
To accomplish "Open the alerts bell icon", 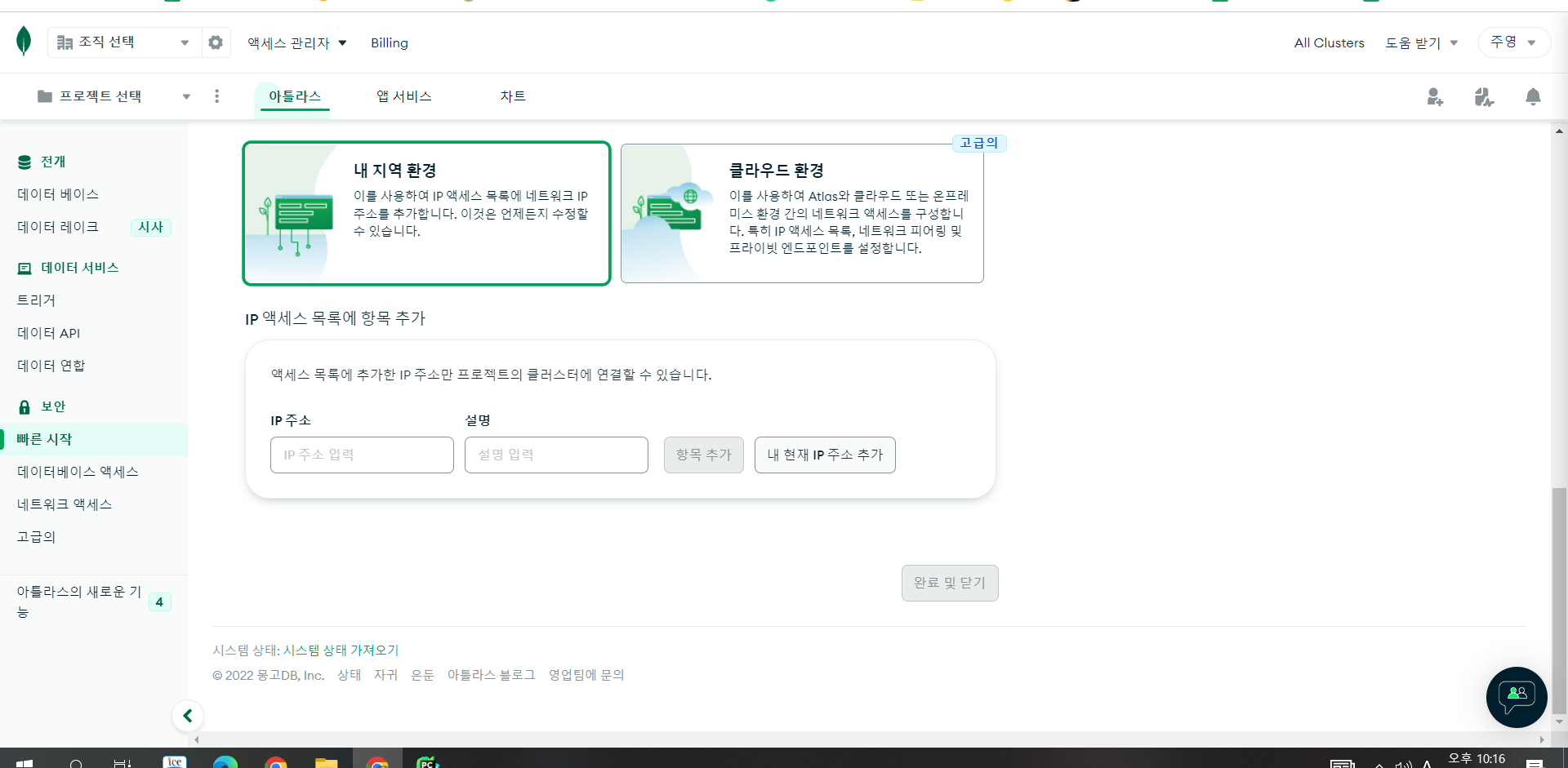I will (1533, 97).
